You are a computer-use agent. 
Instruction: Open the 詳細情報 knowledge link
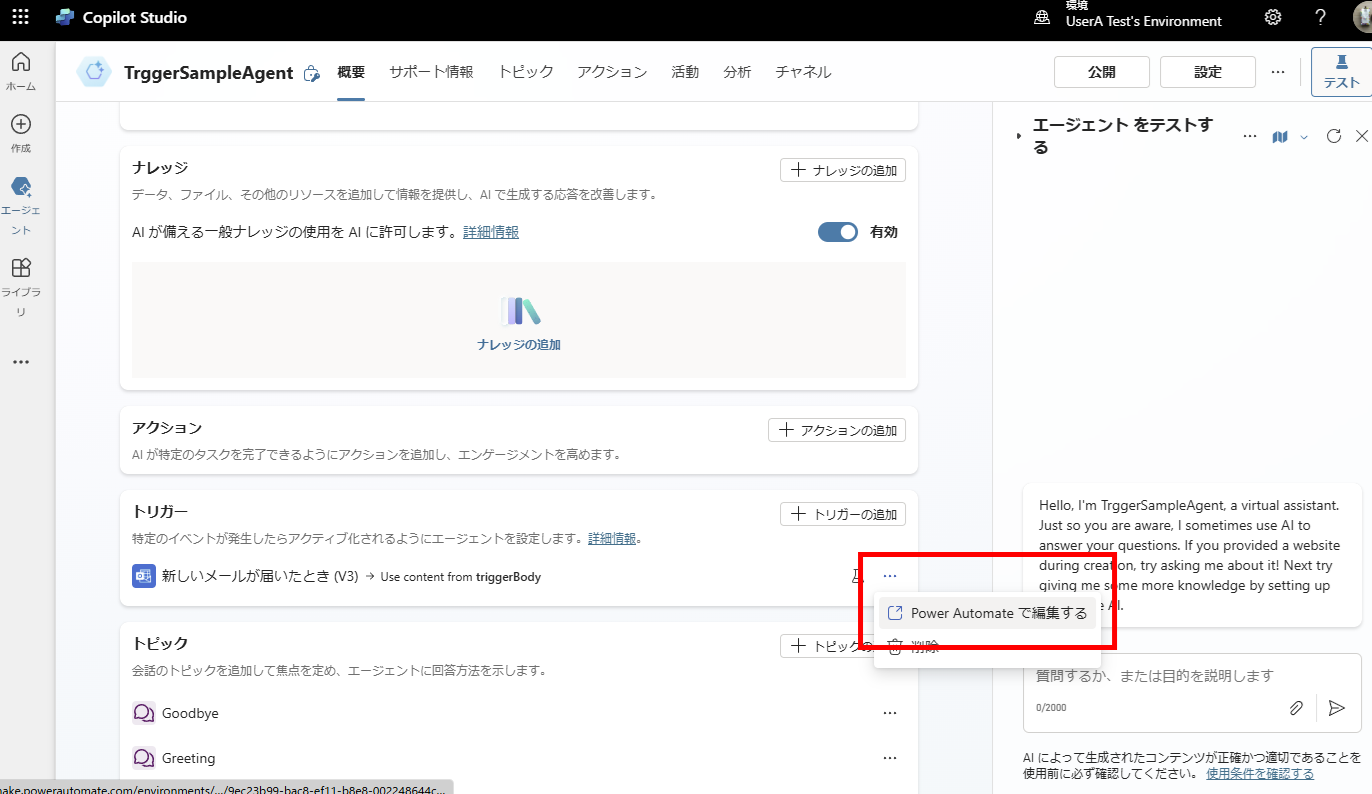(x=491, y=231)
